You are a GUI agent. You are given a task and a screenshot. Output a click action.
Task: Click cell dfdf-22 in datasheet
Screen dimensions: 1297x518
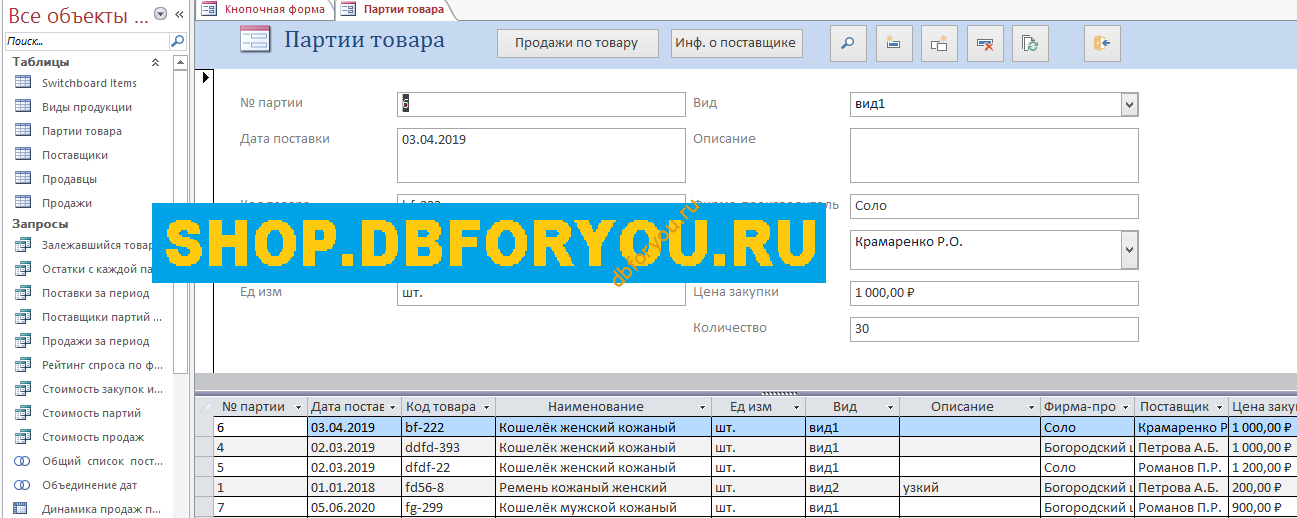pos(448,467)
